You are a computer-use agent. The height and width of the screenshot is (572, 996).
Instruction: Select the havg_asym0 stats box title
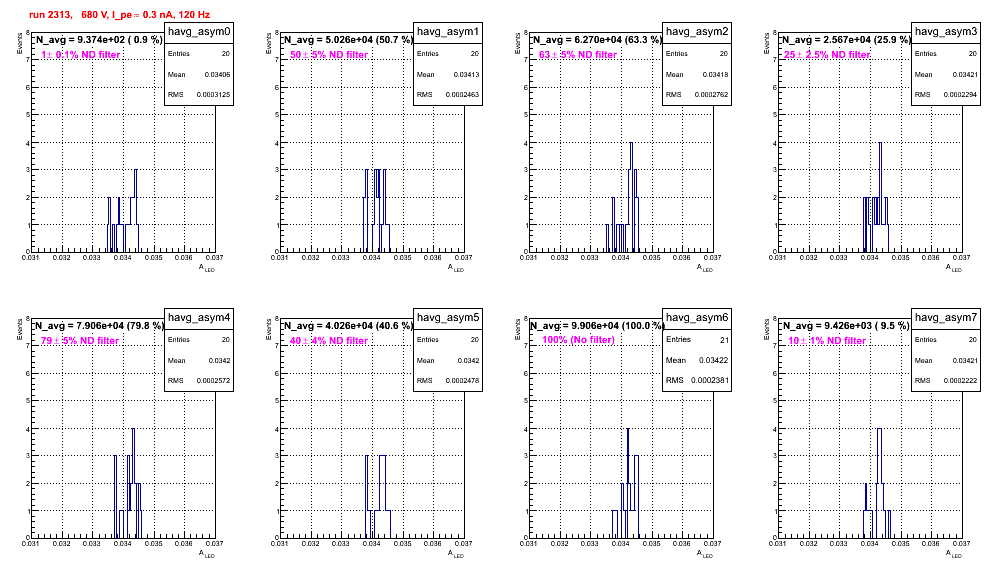(199, 32)
